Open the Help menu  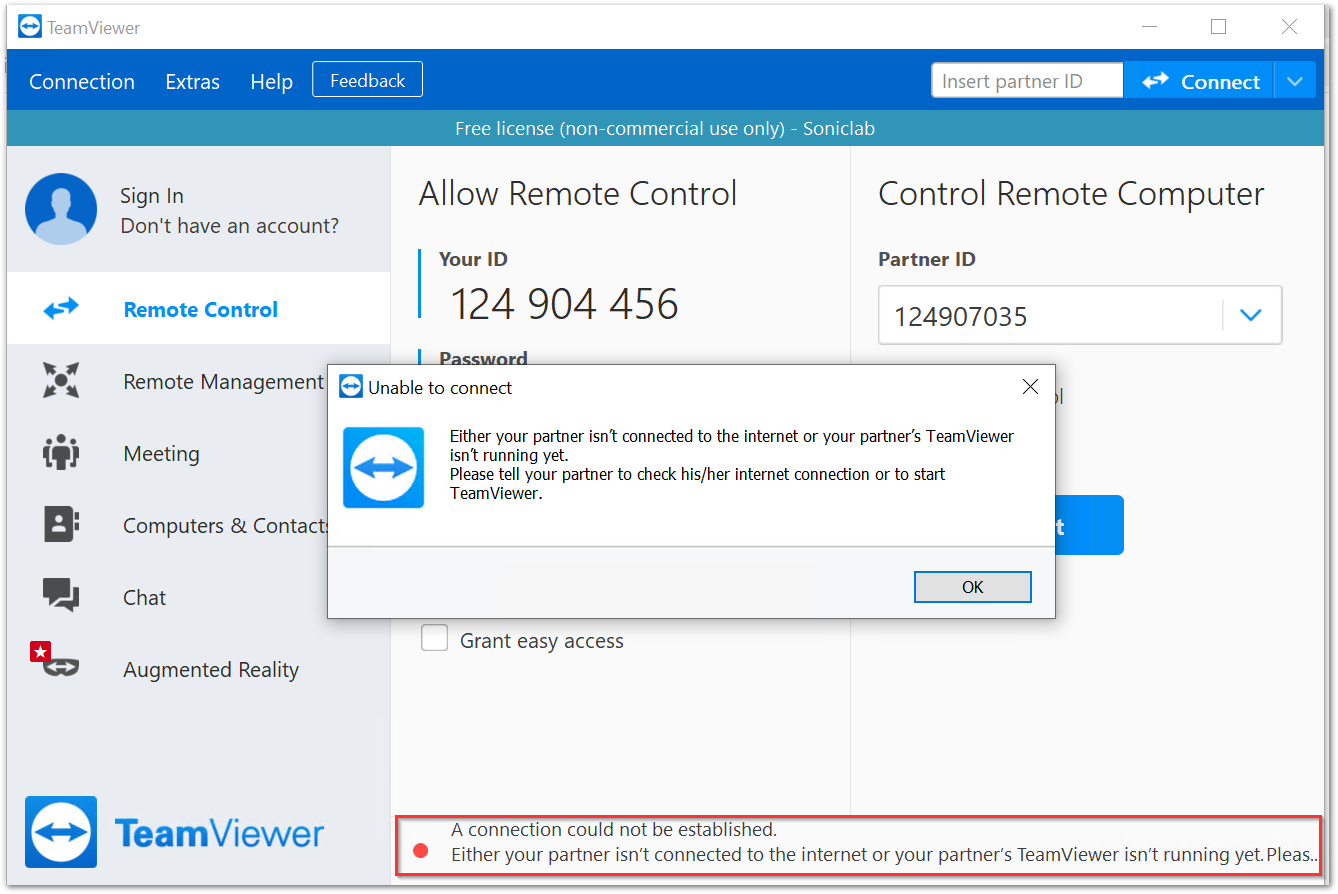click(x=271, y=82)
